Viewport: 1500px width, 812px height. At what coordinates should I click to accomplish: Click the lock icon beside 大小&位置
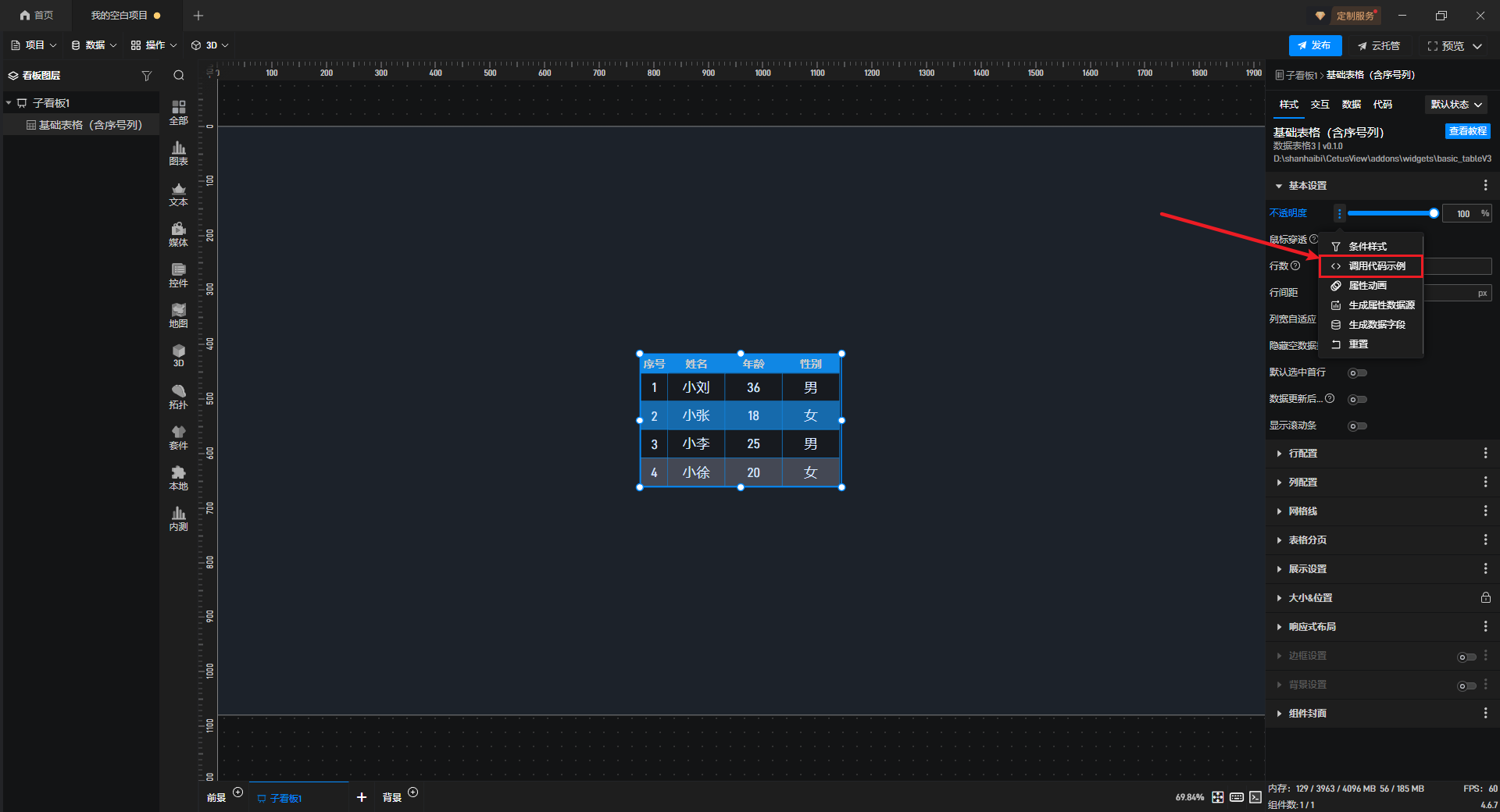click(1485, 598)
